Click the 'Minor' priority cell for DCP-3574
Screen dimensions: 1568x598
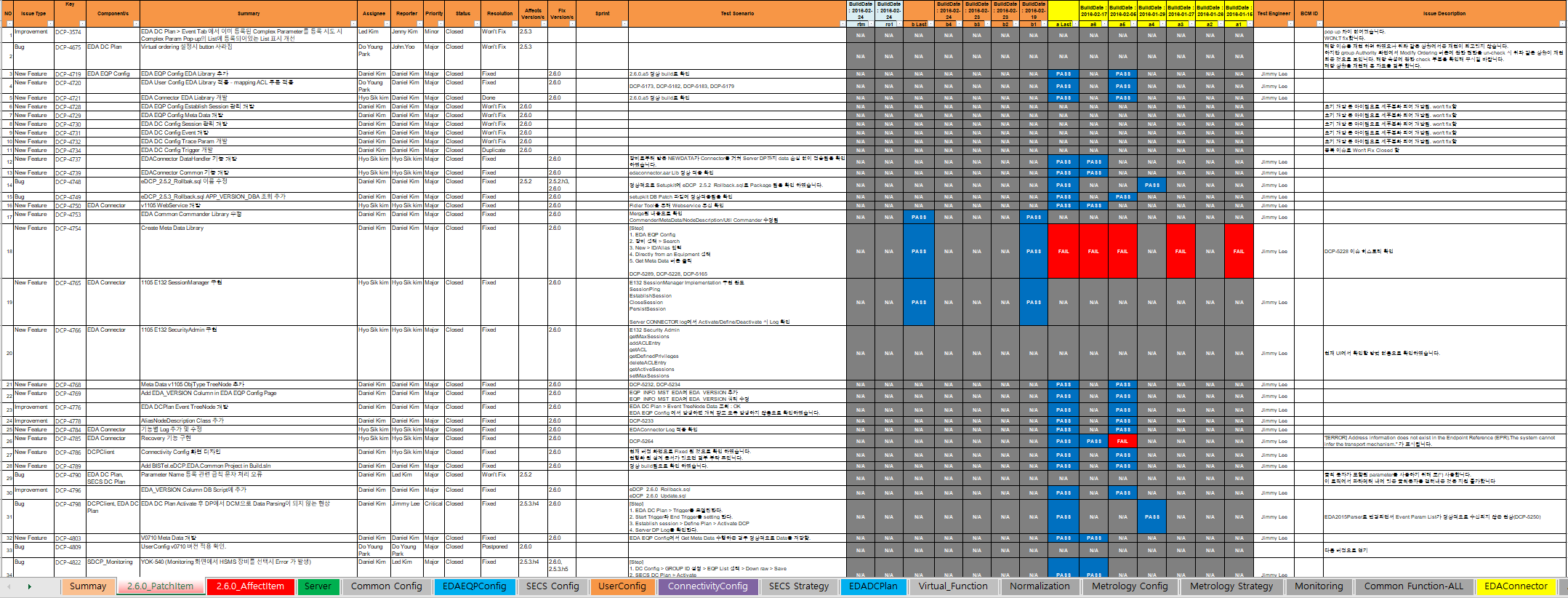click(x=433, y=35)
